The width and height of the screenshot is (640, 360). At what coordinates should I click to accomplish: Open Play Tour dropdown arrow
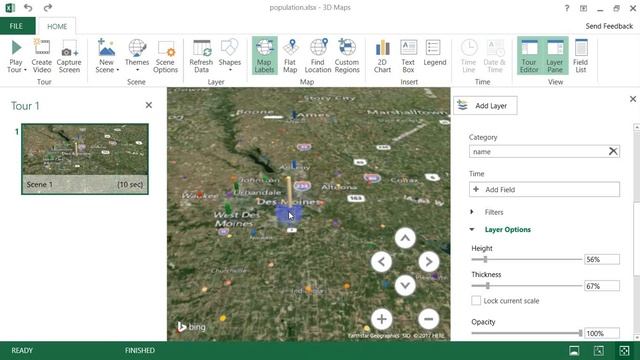tap(25, 70)
